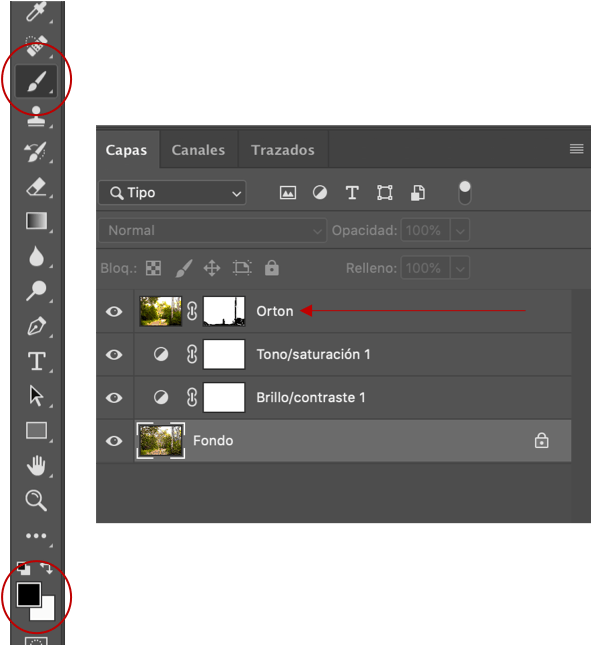
Task: Open the Tipo filter dropdown
Action: pos(172,193)
